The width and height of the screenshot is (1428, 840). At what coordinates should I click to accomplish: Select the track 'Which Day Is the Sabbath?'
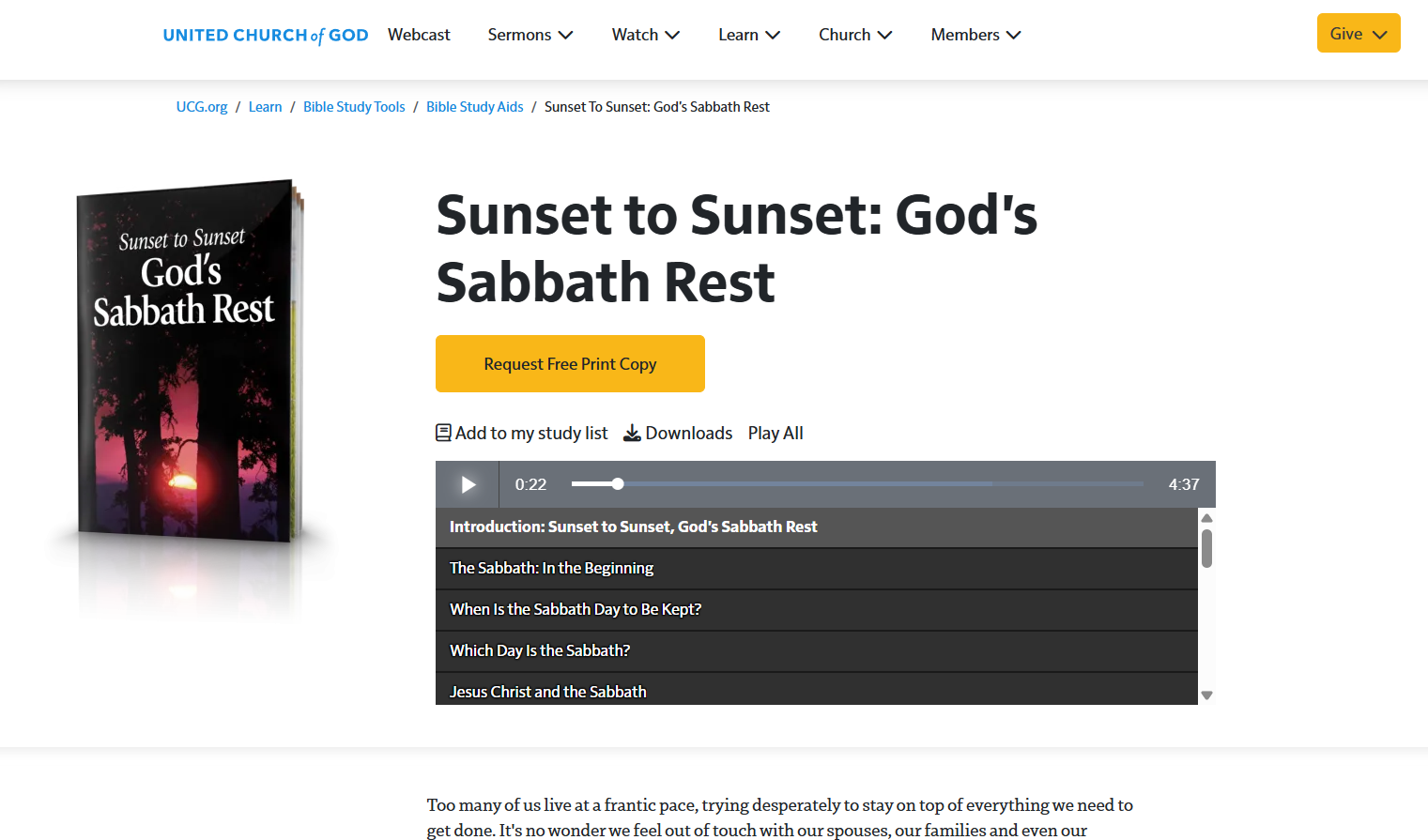pyautogui.click(x=539, y=650)
